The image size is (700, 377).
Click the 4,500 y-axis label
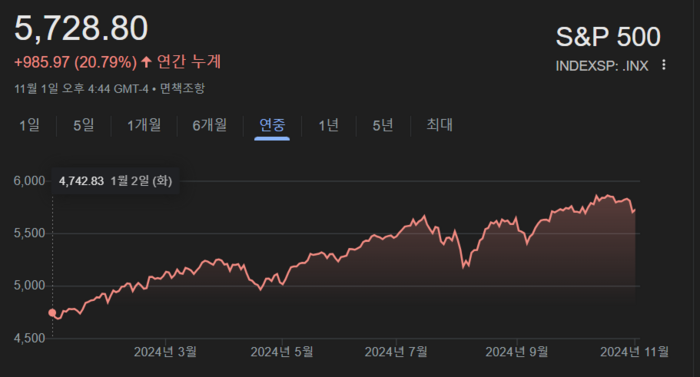tap(29, 338)
